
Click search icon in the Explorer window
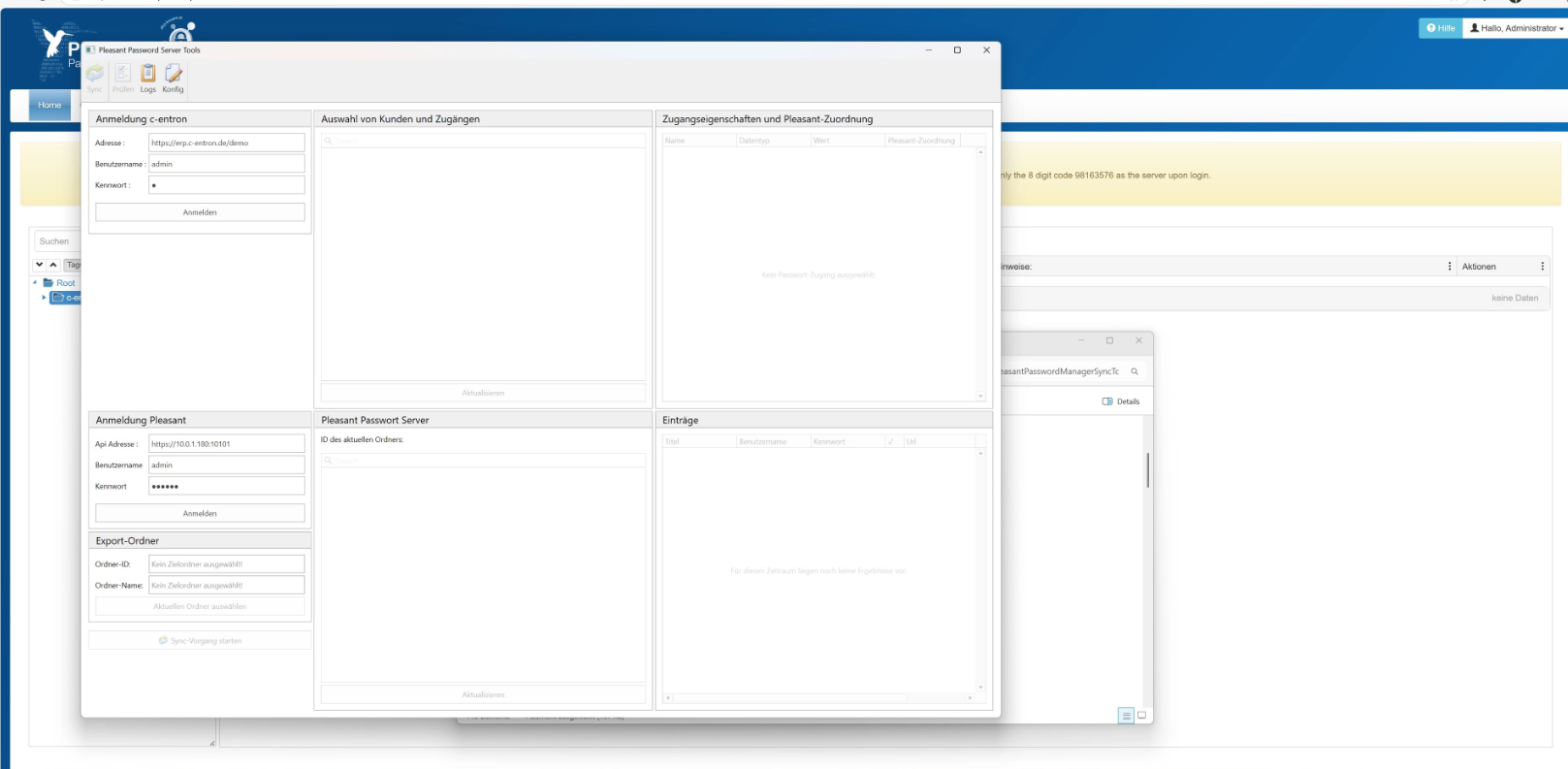(1135, 371)
